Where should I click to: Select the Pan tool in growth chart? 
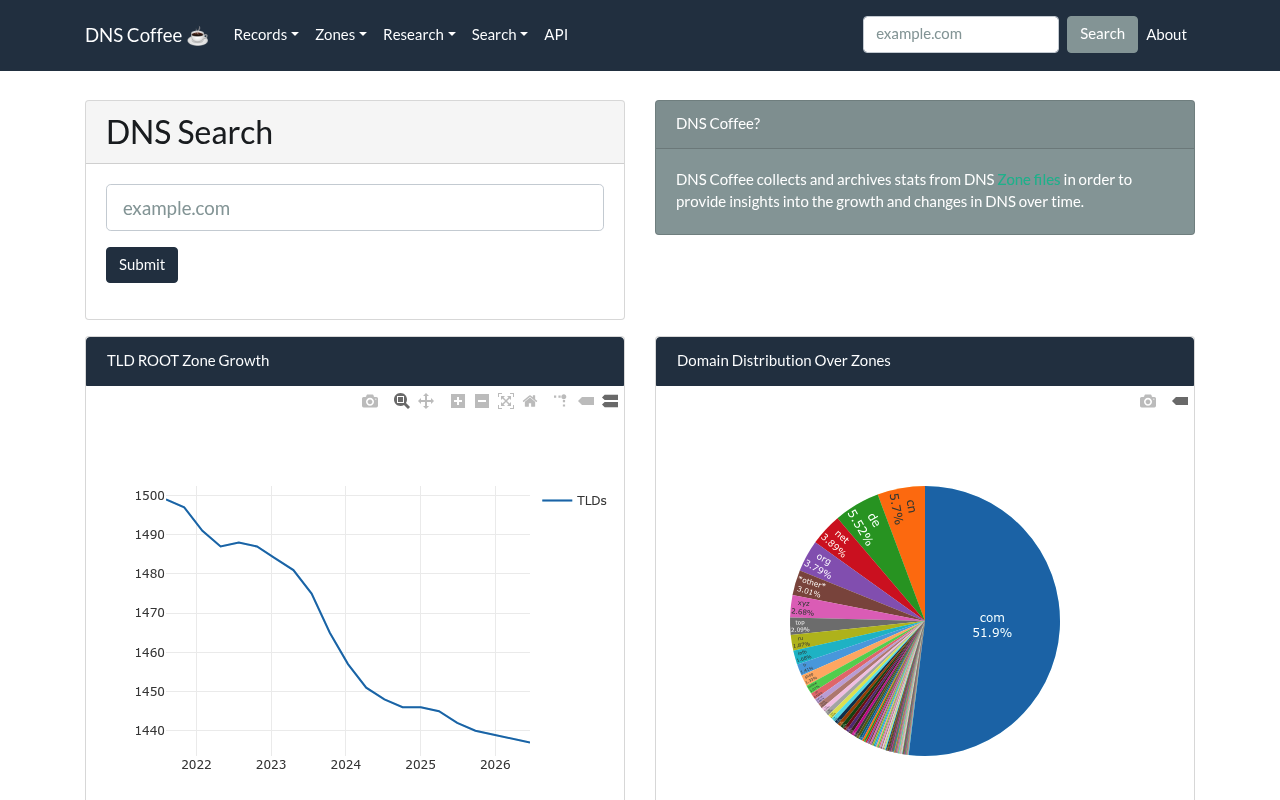(426, 401)
